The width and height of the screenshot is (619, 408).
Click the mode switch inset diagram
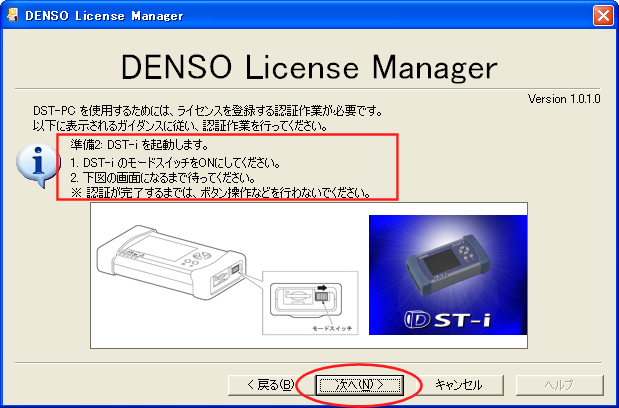pyautogui.click(x=310, y=303)
